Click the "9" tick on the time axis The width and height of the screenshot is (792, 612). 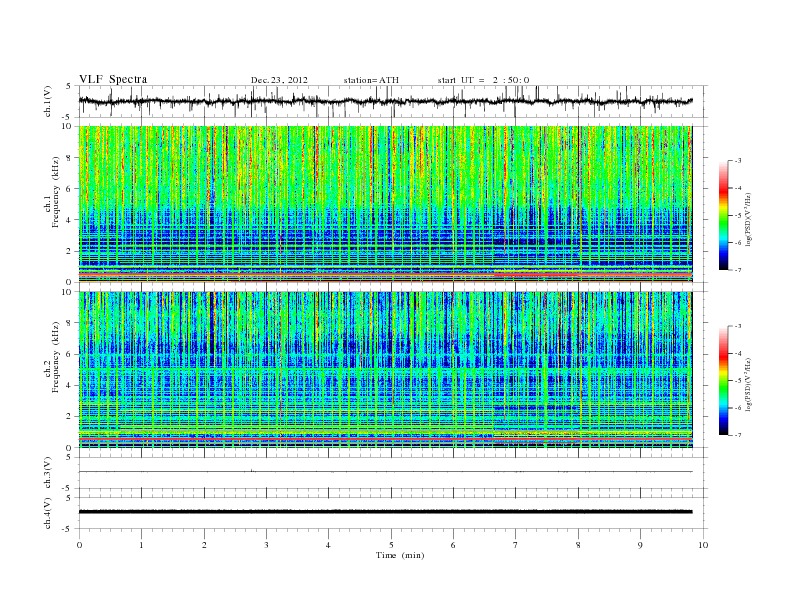click(x=640, y=545)
